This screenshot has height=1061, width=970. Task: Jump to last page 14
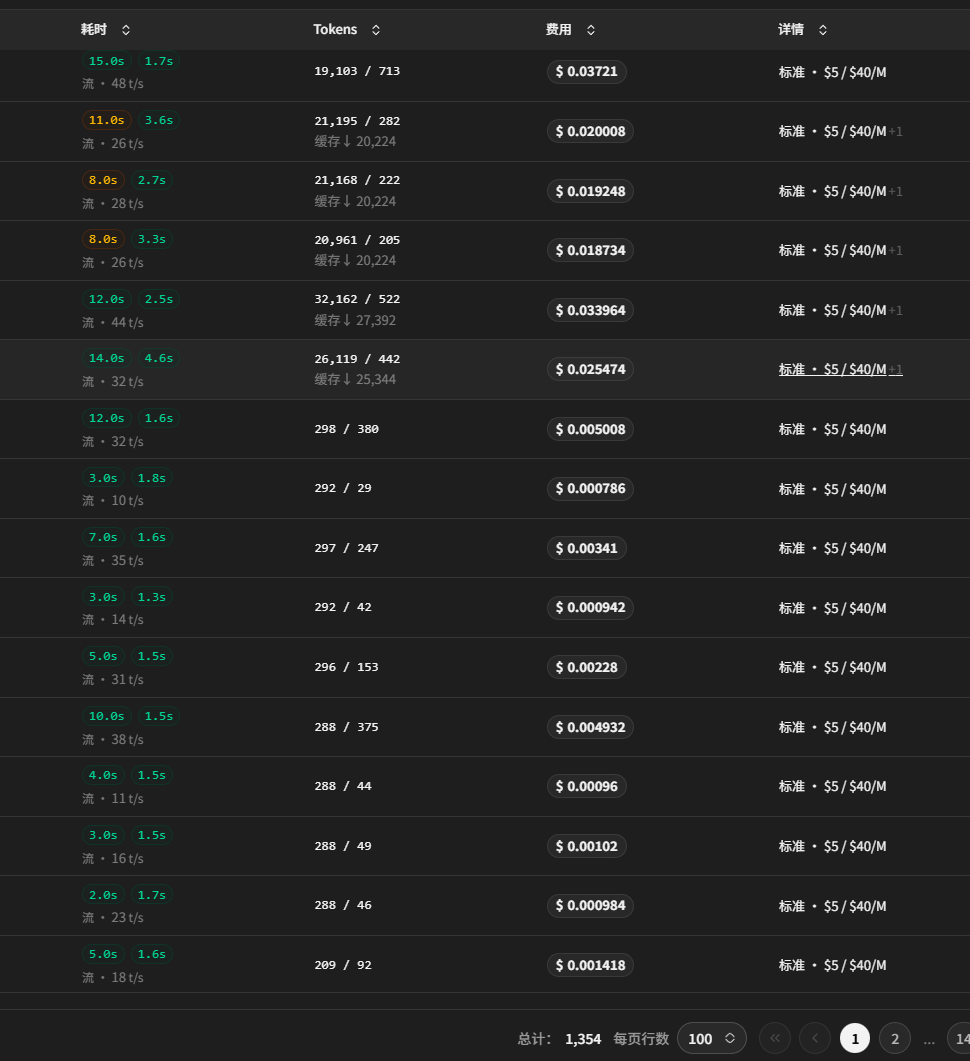(x=959, y=1038)
